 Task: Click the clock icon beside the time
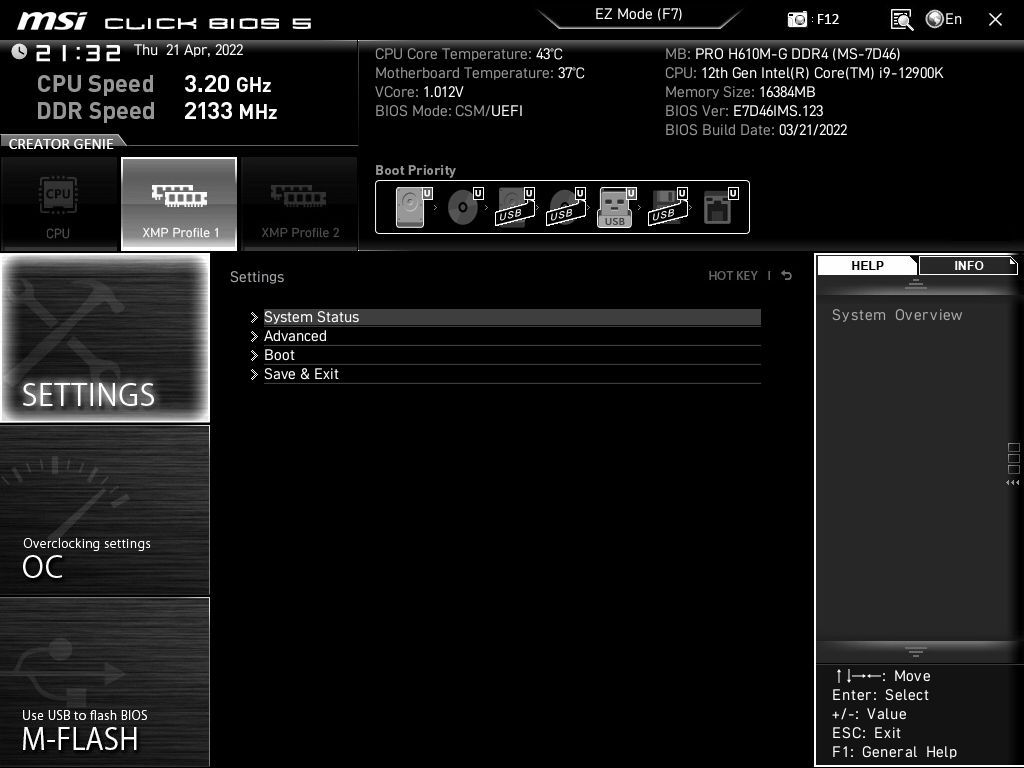coord(19,52)
